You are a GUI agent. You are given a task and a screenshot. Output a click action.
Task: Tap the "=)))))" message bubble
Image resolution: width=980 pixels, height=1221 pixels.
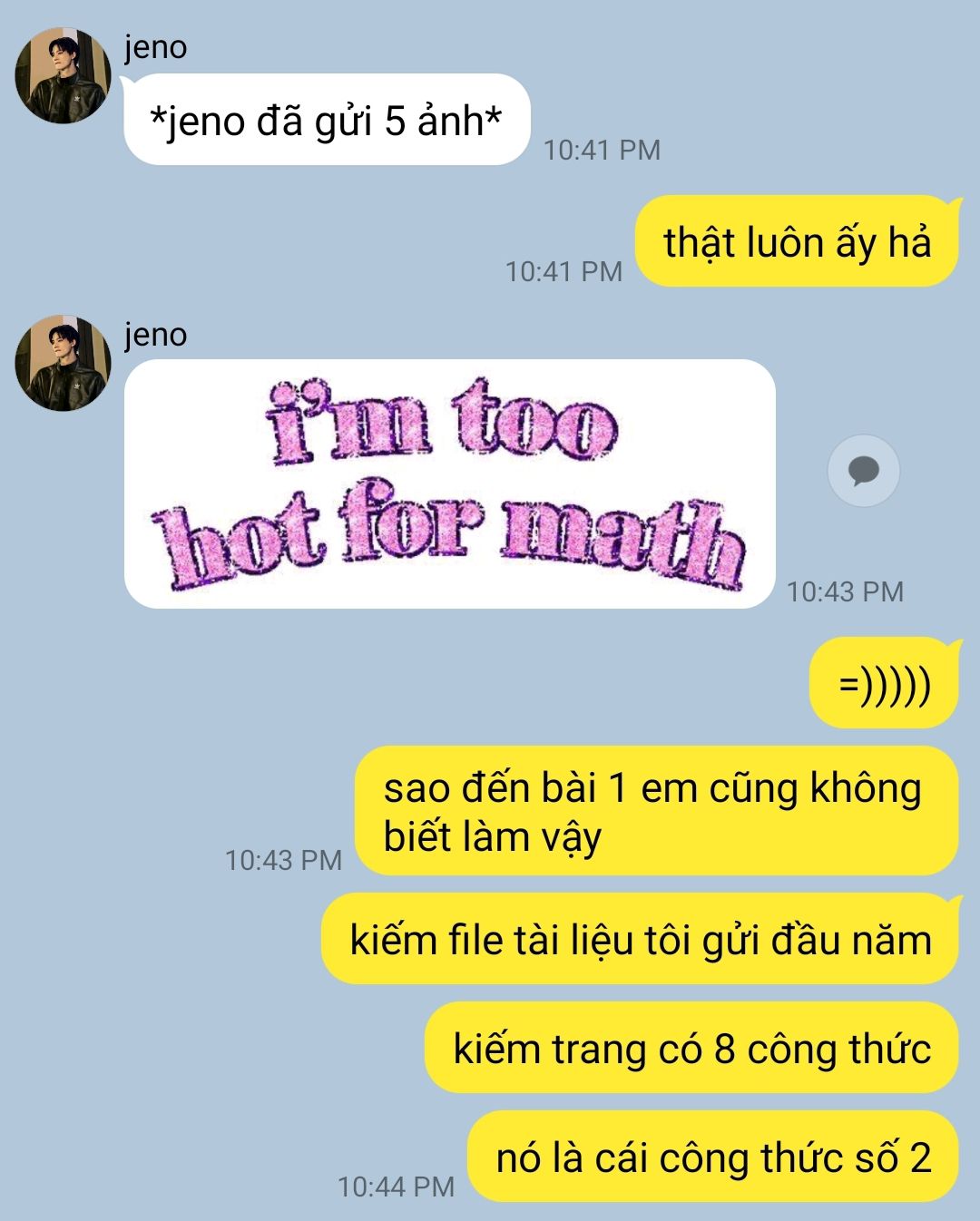point(884,683)
